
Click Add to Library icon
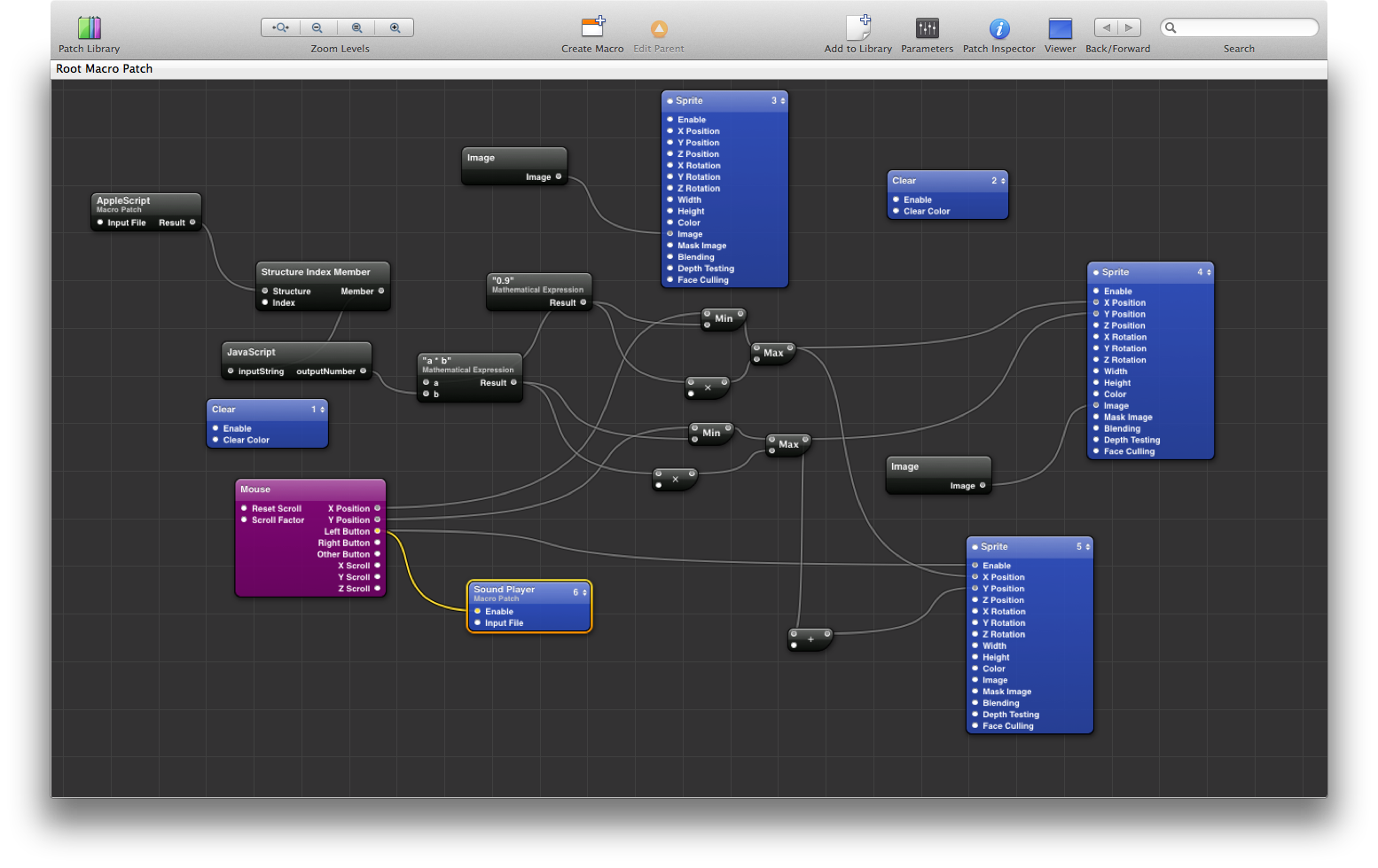(x=857, y=28)
